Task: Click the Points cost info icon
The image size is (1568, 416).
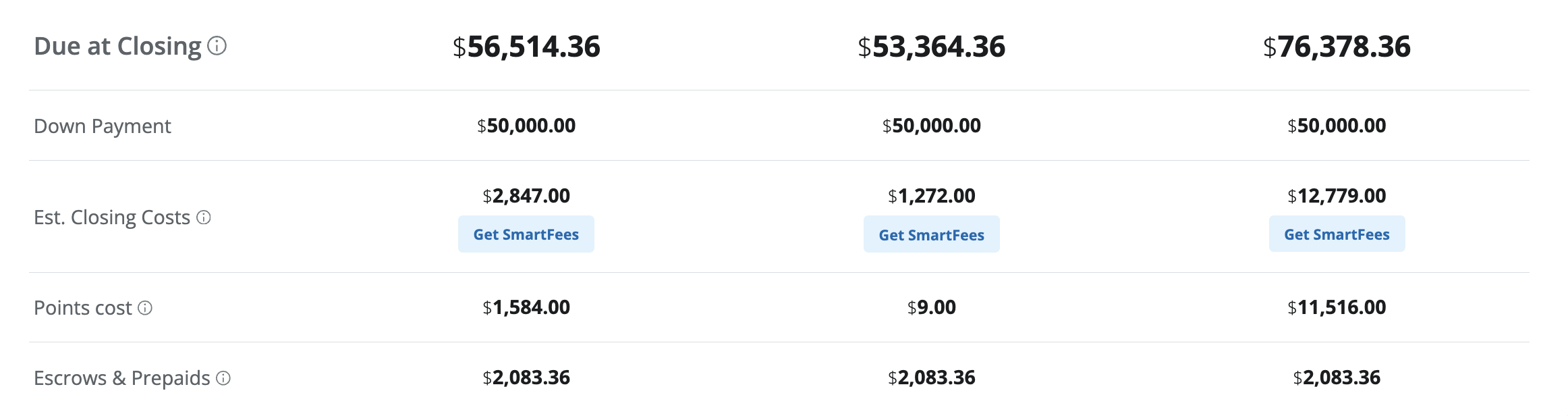Action: 145,308
